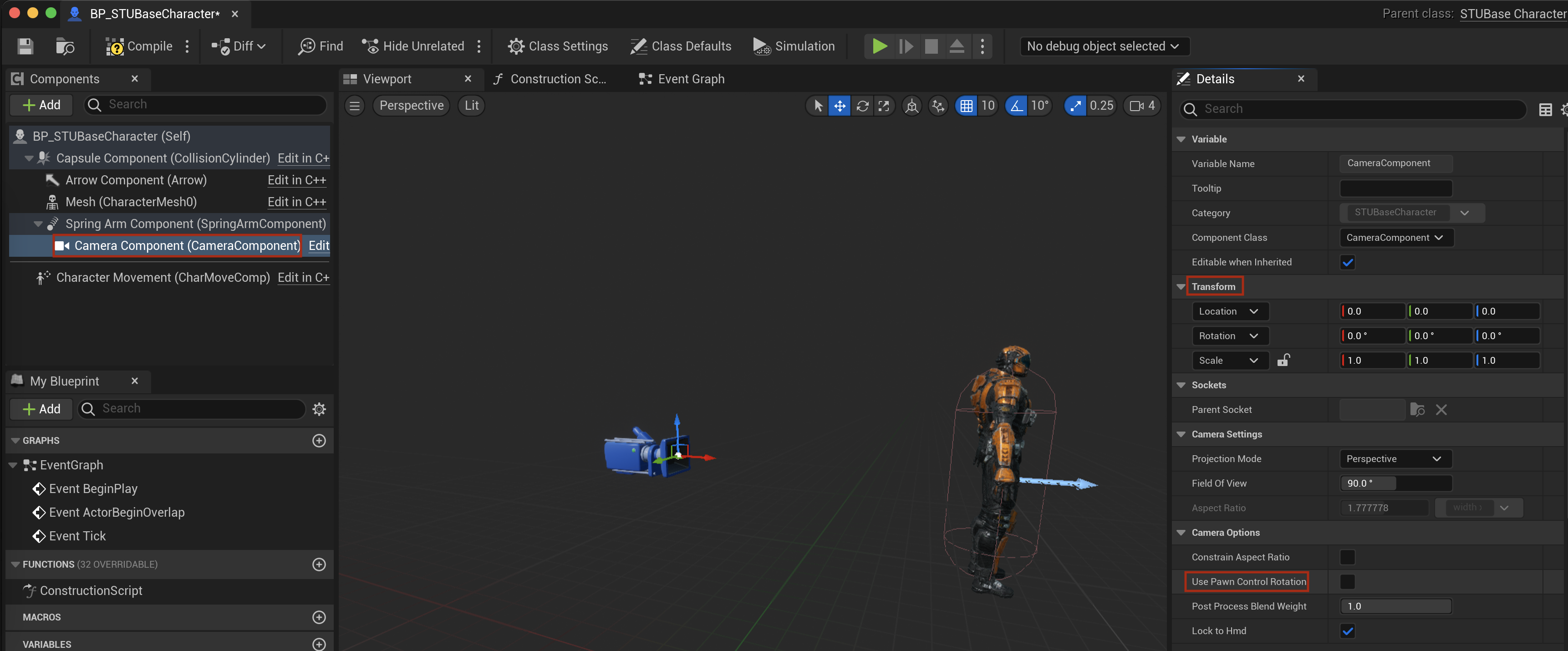This screenshot has height=651, width=1568.
Task: Add new variable with plus icon
Action: pyautogui.click(x=319, y=644)
